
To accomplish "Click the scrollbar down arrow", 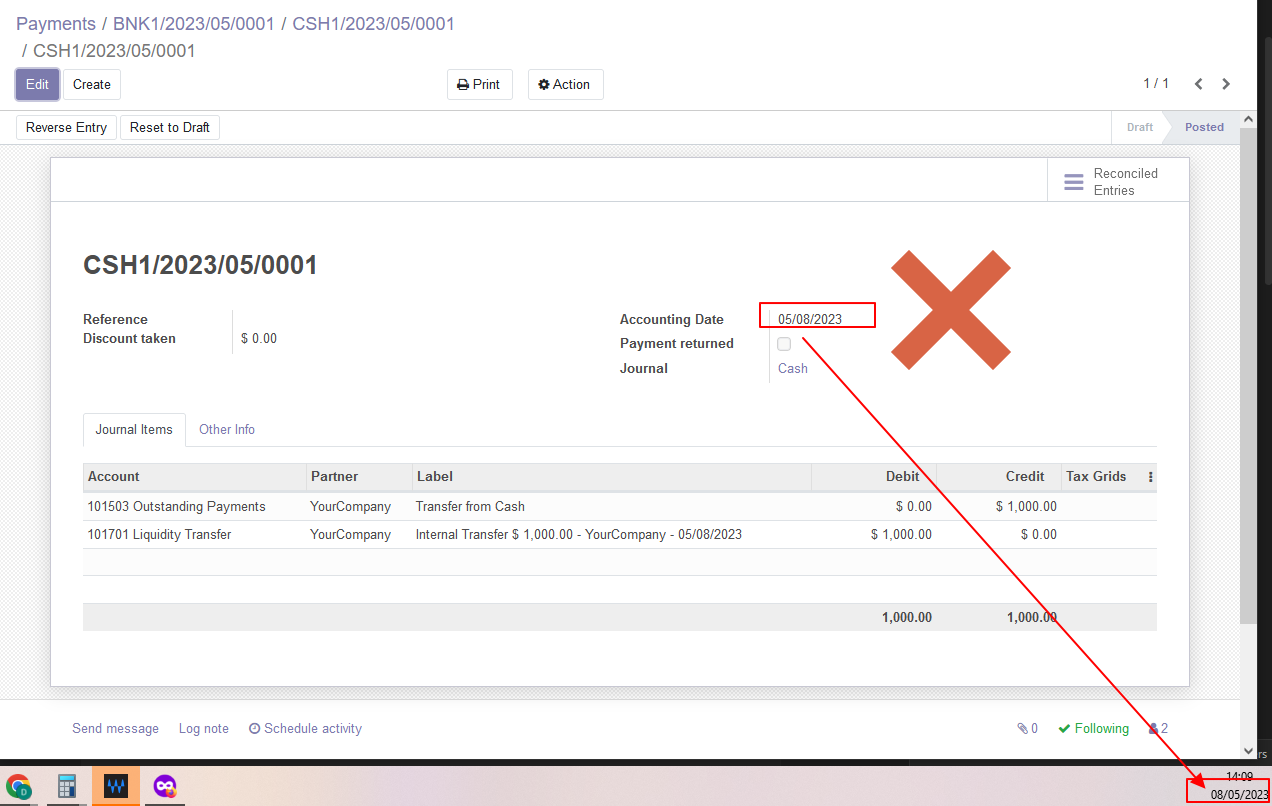I will 1248,750.
